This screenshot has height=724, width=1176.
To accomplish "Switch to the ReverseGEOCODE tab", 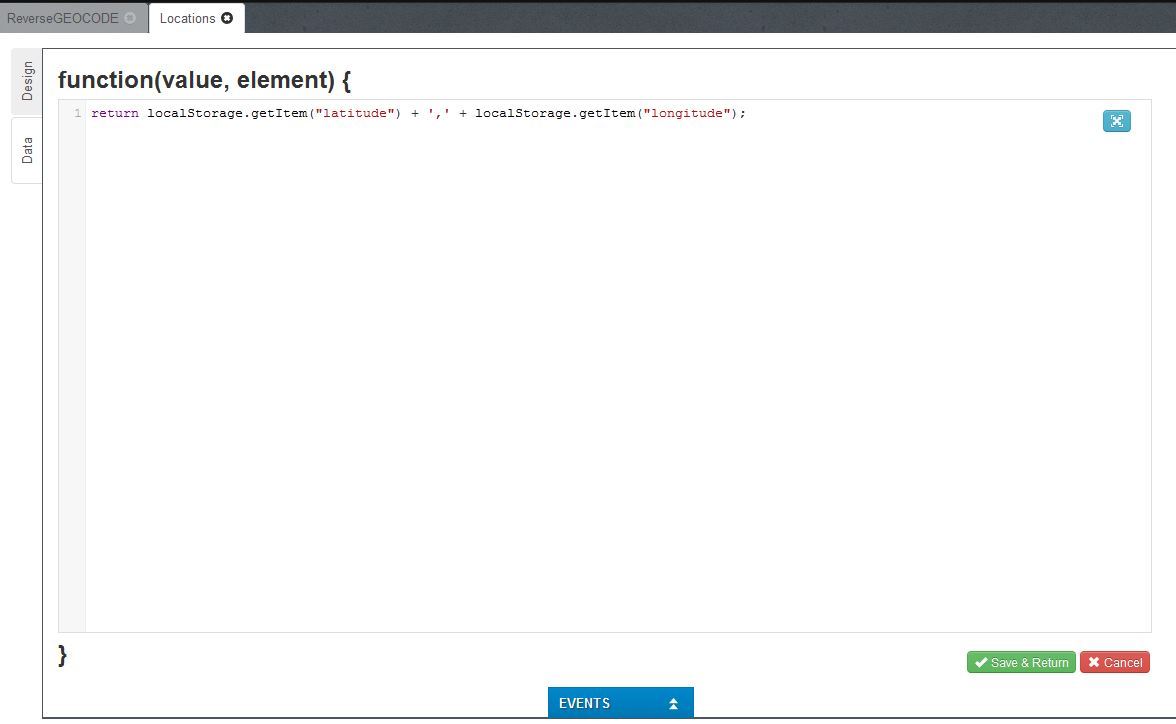I will (x=62, y=18).
